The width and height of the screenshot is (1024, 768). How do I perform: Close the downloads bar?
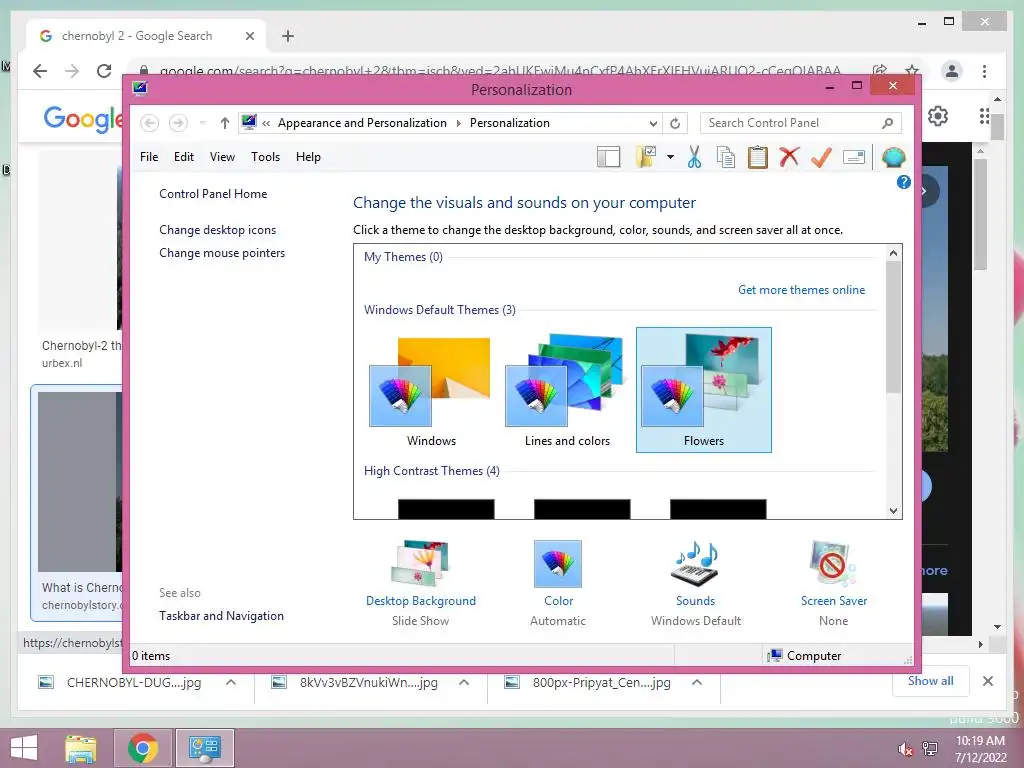pos(988,681)
